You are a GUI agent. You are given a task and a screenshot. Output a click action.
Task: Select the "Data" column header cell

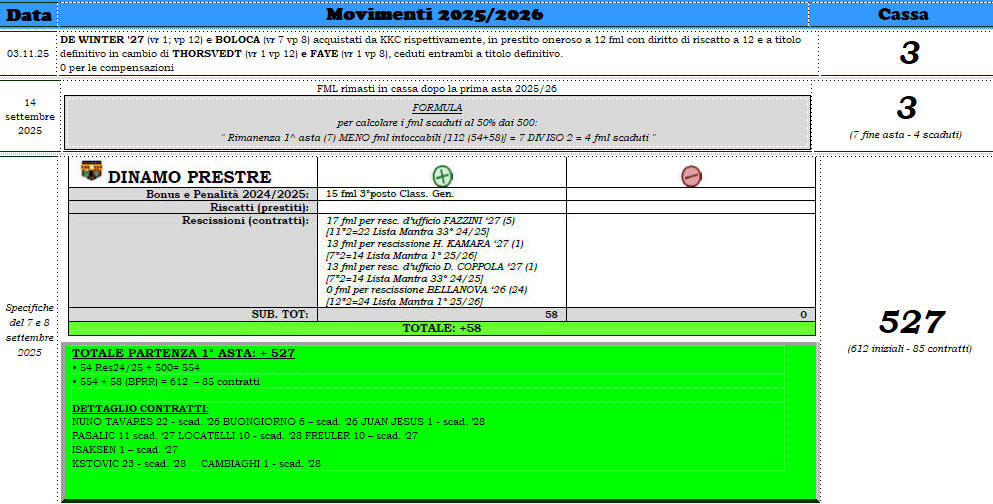29,14
